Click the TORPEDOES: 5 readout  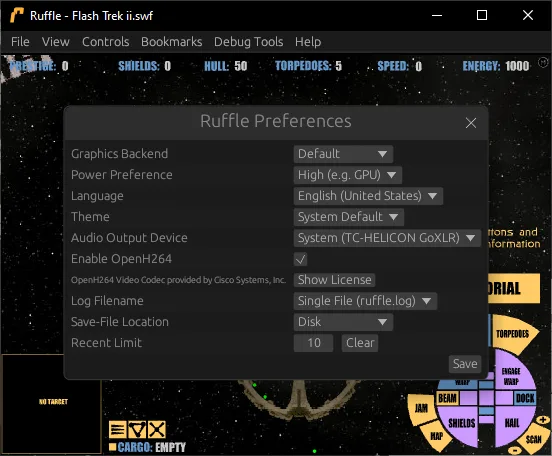click(x=308, y=66)
